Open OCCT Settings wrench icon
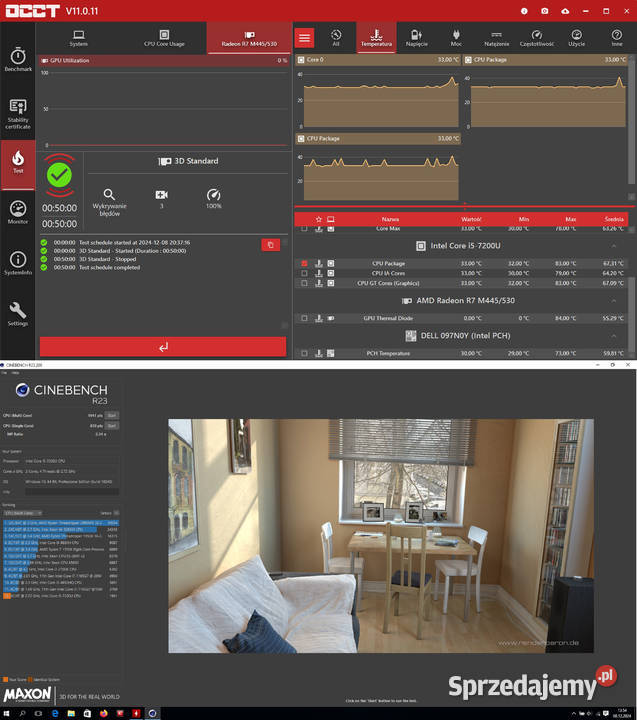 pos(18,314)
